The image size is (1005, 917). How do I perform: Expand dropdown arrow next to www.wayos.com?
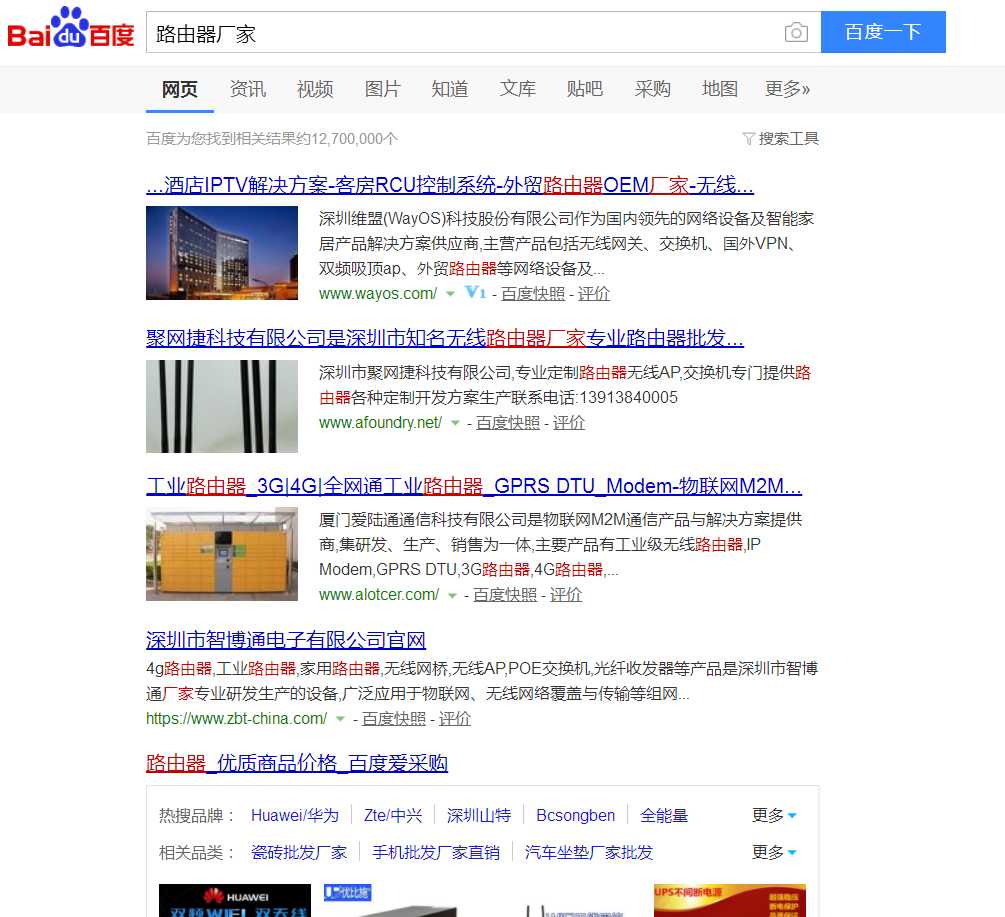[x=451, y=294]
